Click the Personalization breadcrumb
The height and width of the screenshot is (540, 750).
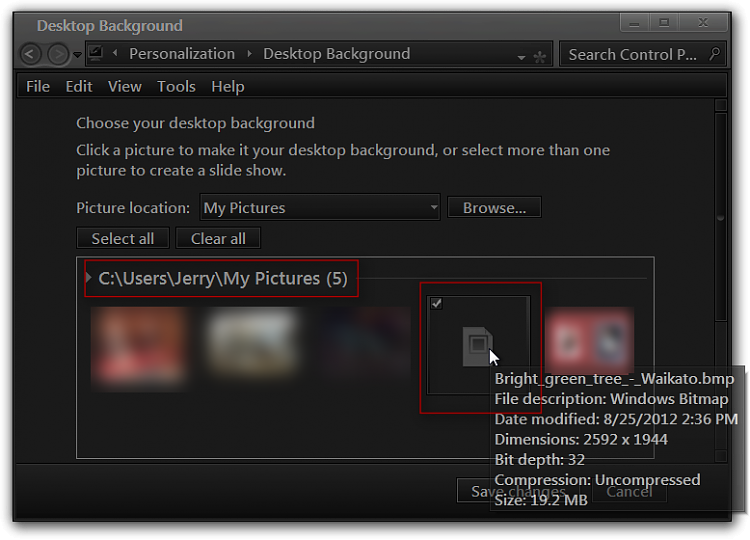click(182, 54)
